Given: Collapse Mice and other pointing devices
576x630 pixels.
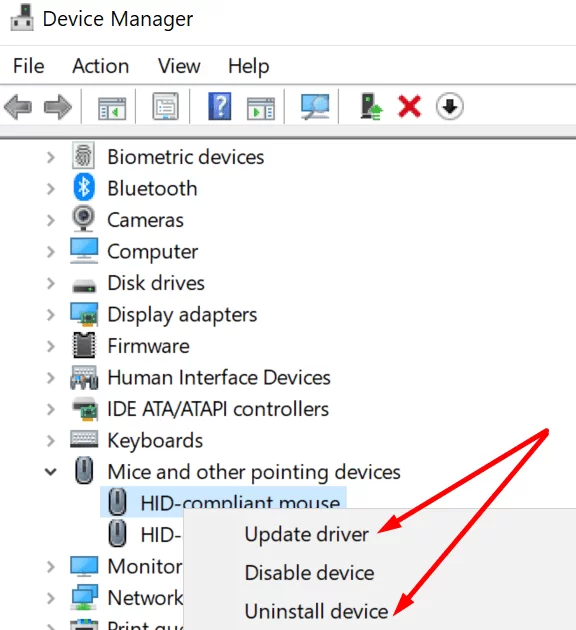Looking at the screenshot, I should (51, 472).
